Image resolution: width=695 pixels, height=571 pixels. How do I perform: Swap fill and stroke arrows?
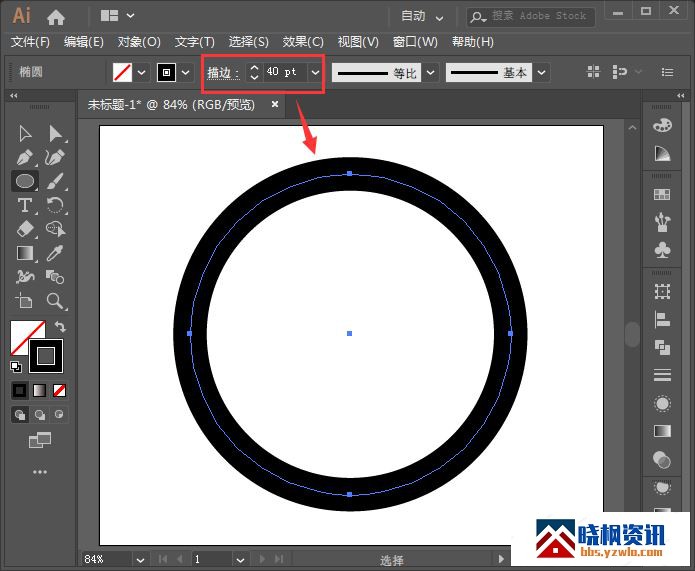coord(61,327)
